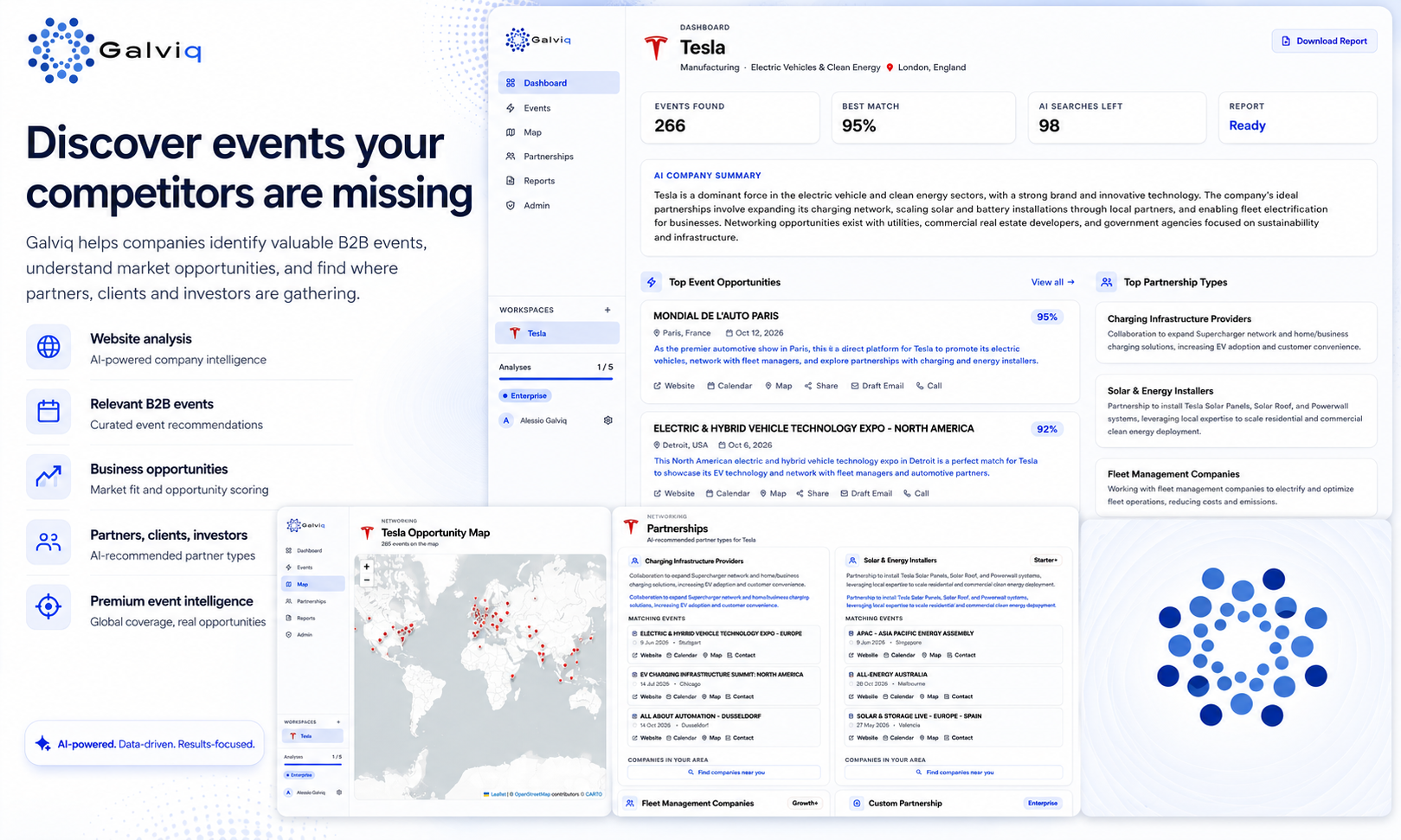Open settings gear next to Alessio Galviq
Viewport: 1401px width, 840px height.
tap(608, 420)
